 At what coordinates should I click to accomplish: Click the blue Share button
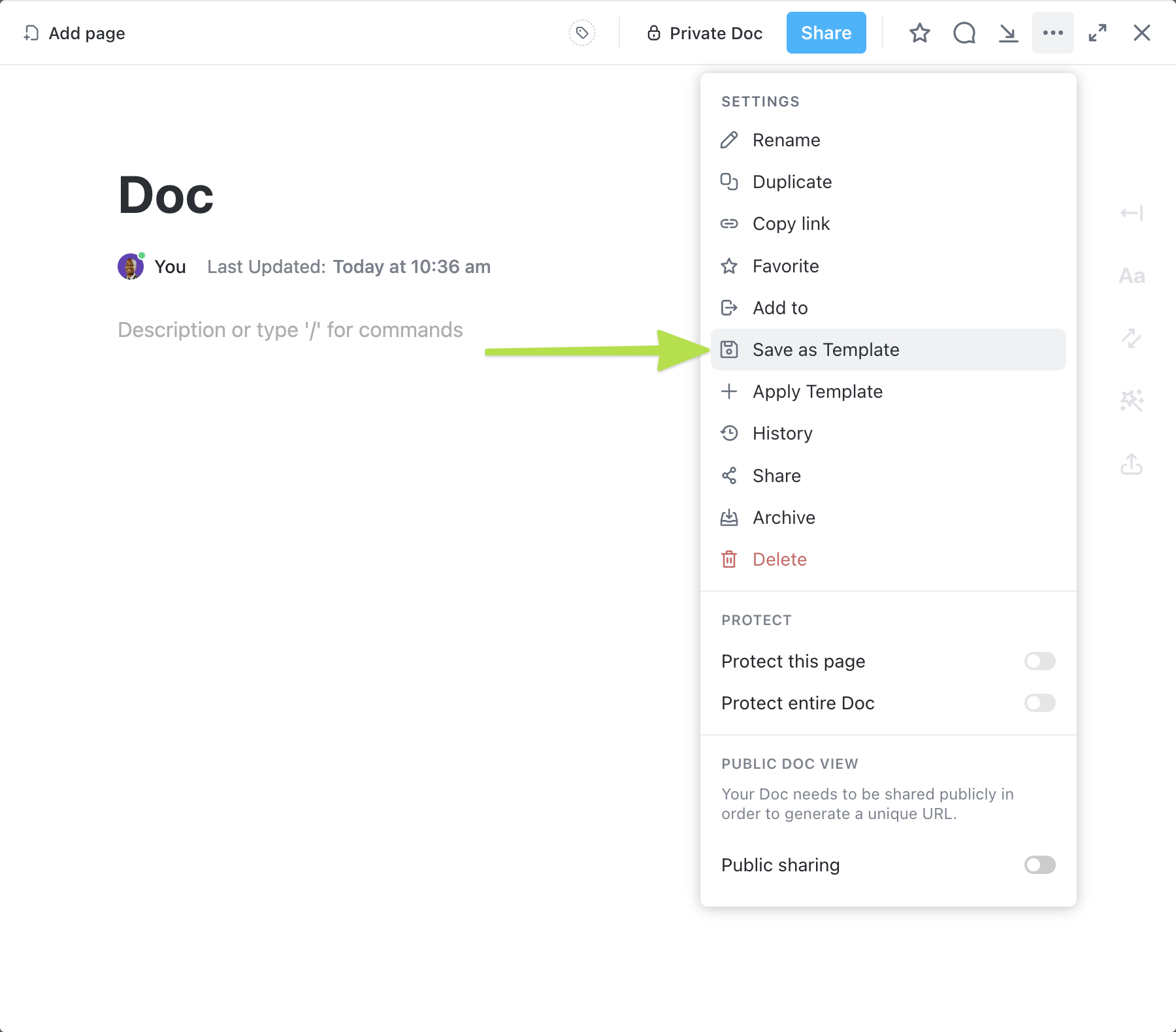pyautogui.click(x=826, y=33)
